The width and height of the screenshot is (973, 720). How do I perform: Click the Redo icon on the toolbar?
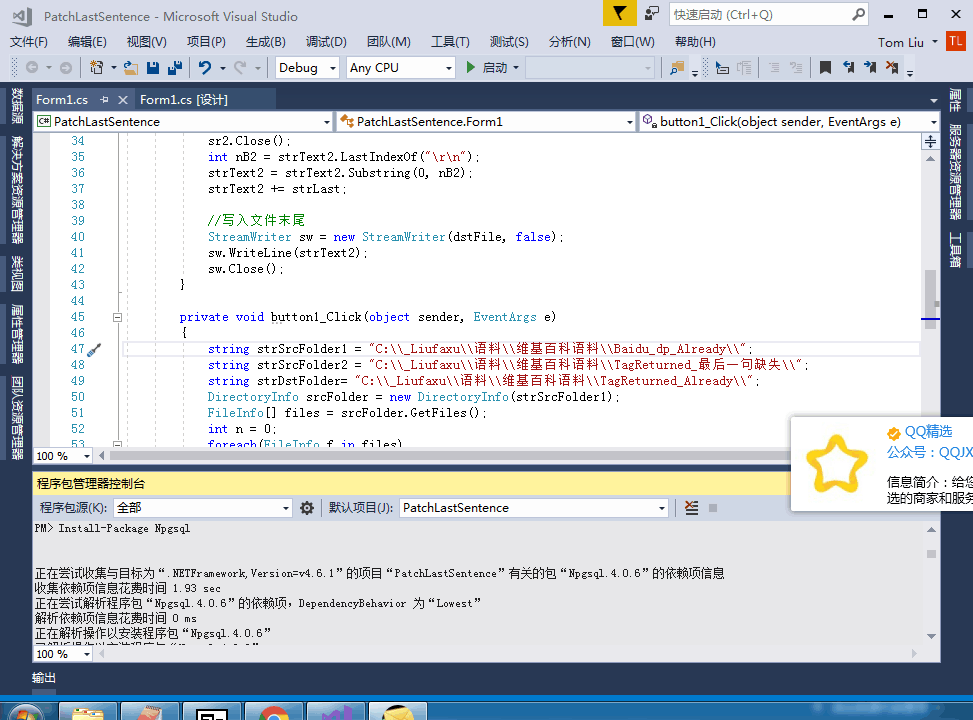coord(239,67)
